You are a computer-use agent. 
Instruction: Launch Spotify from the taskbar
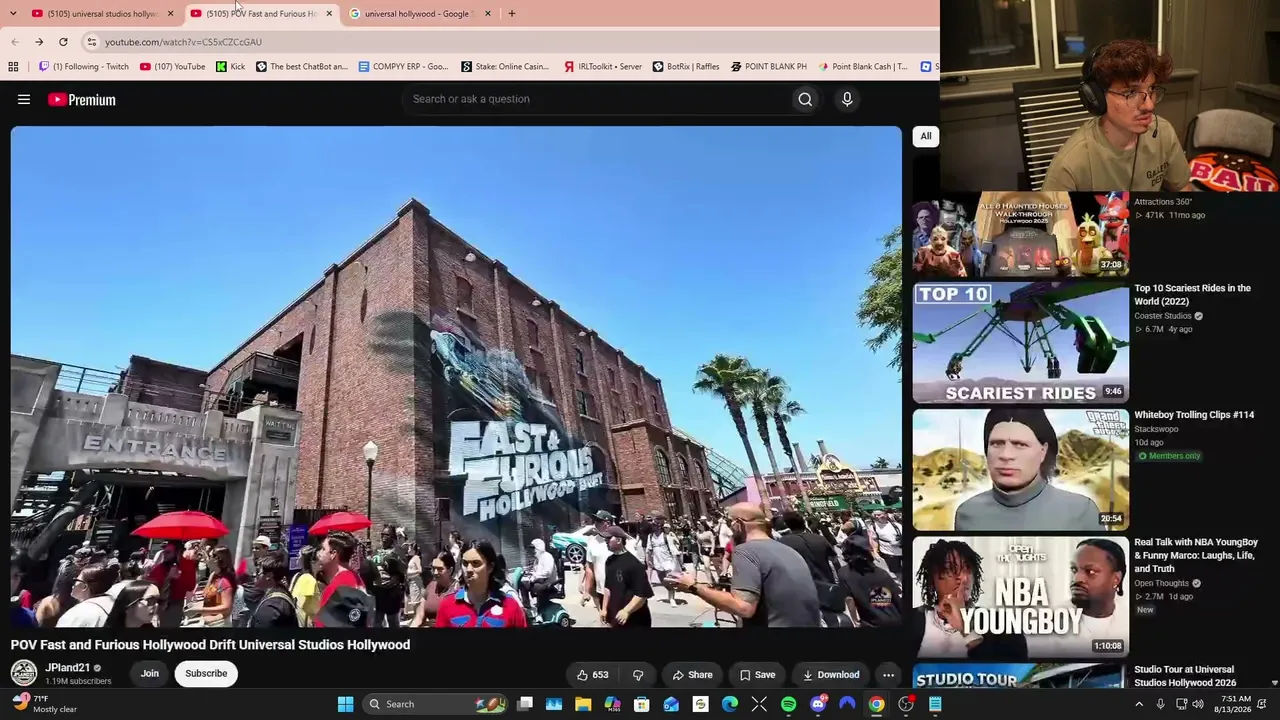[x=788, y=704]
